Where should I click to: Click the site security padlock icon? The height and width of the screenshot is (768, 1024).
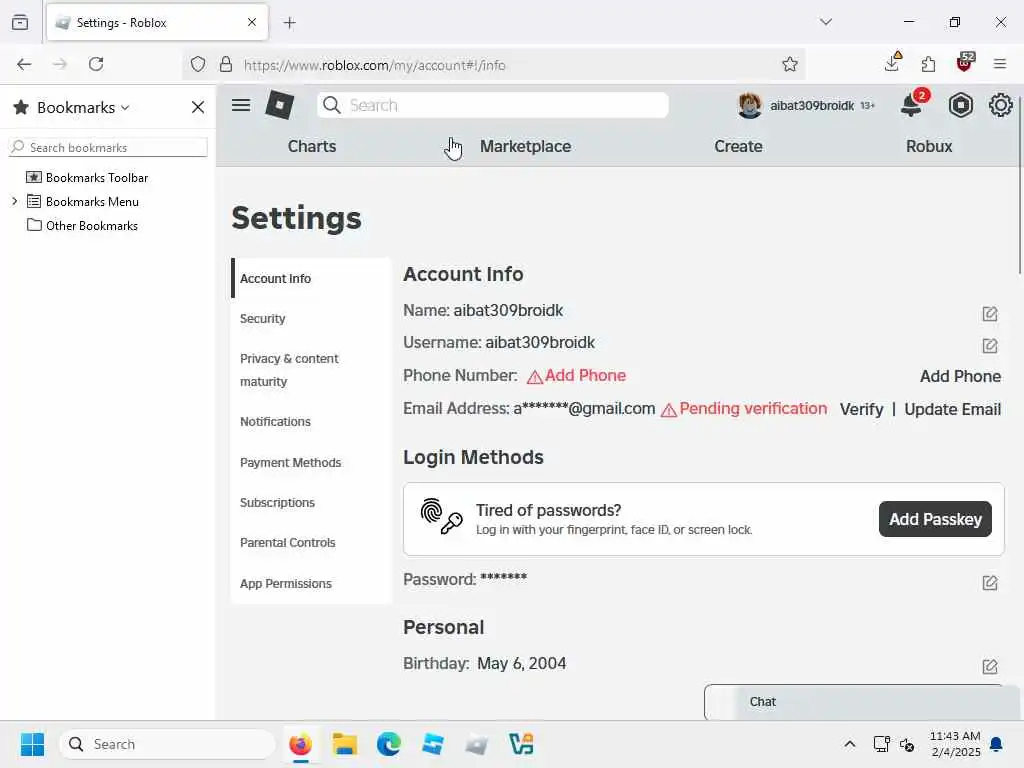click(x=226, y=64)
